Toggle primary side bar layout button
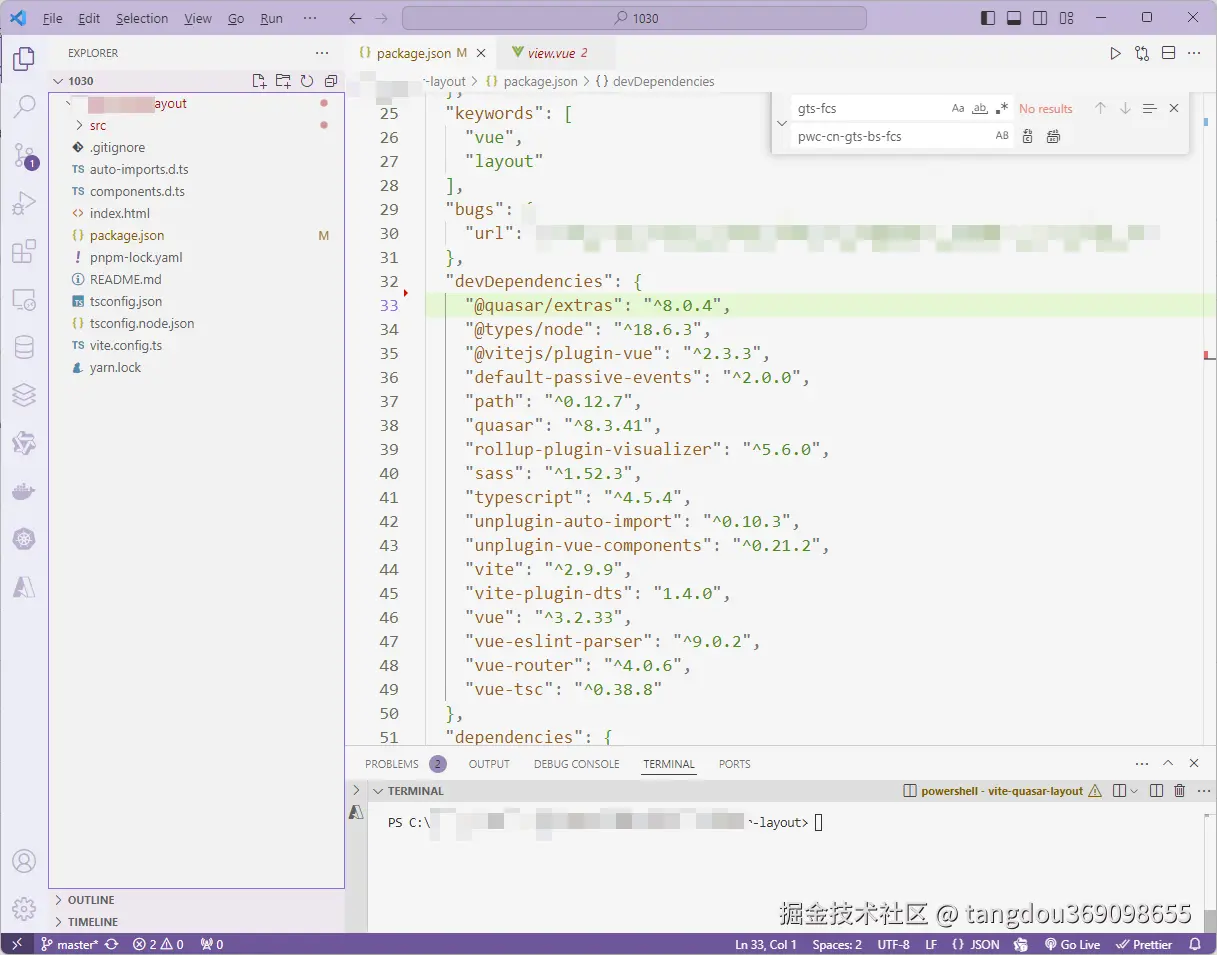The image size is (1217, 955). [988, 18]
